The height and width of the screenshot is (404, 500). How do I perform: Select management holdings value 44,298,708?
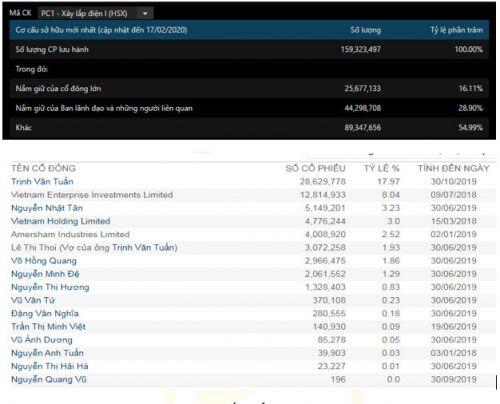[363, 108]
